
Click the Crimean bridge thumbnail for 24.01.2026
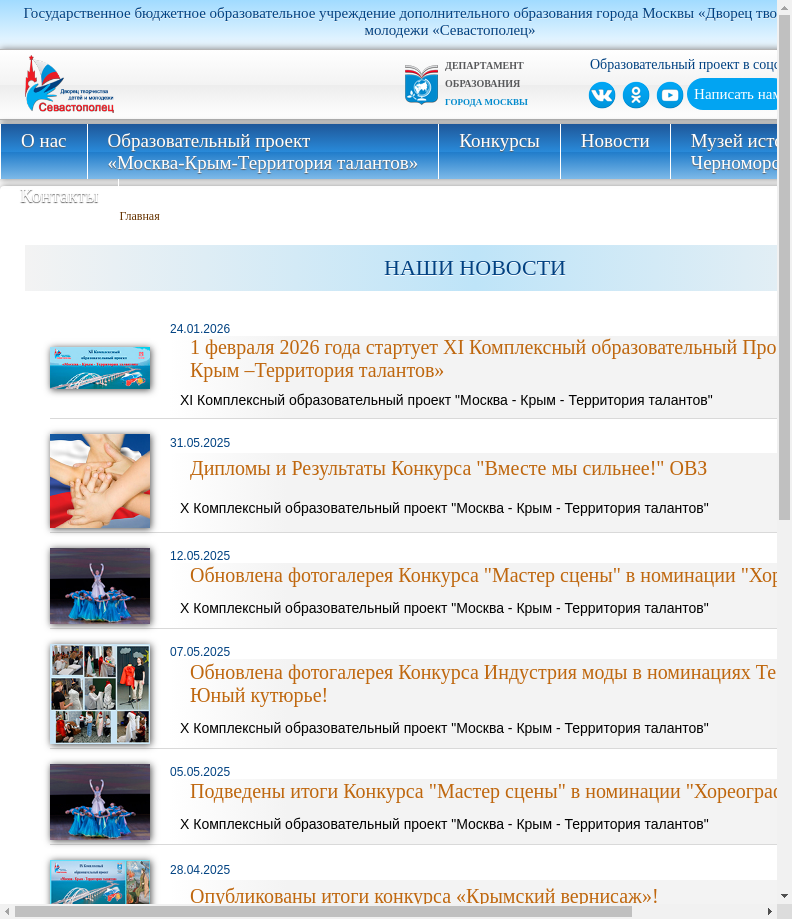100,367
